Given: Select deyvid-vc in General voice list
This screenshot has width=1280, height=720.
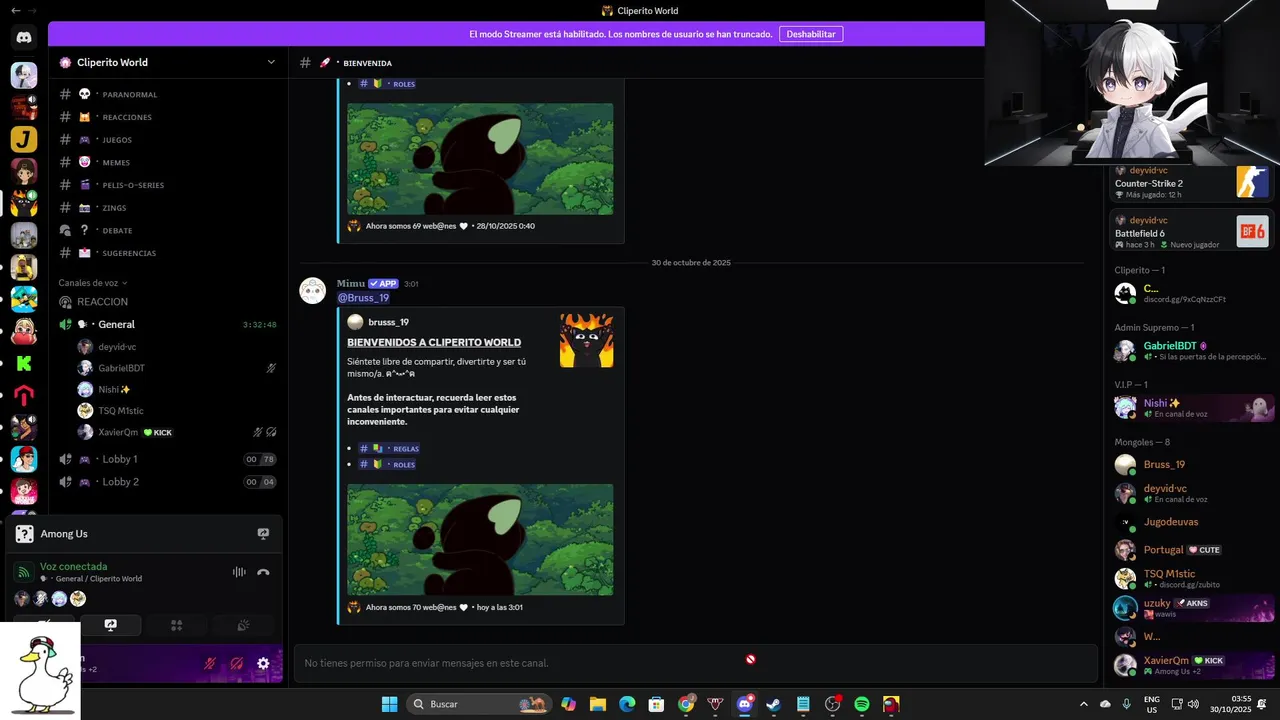Looking at the screenshot, I should [176, 347].
